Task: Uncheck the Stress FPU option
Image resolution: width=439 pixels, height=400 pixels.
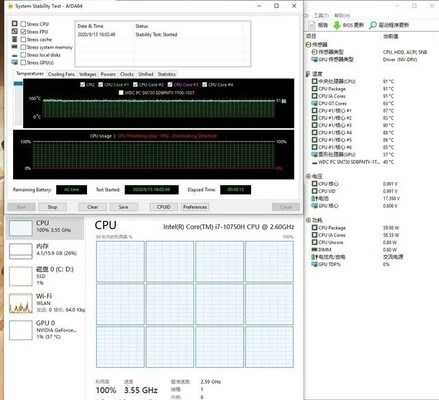Action: (23, 32)
